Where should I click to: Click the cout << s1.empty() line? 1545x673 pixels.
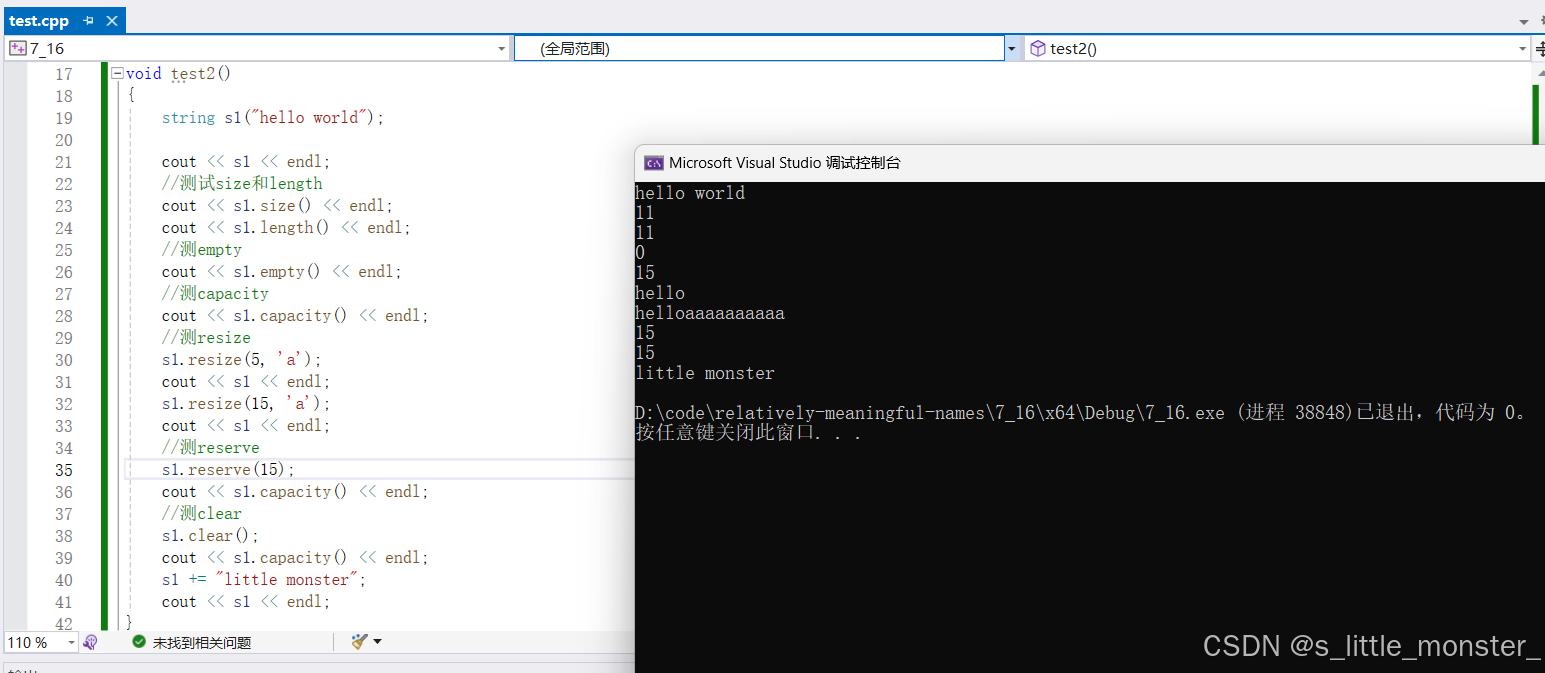coord(282,272)
